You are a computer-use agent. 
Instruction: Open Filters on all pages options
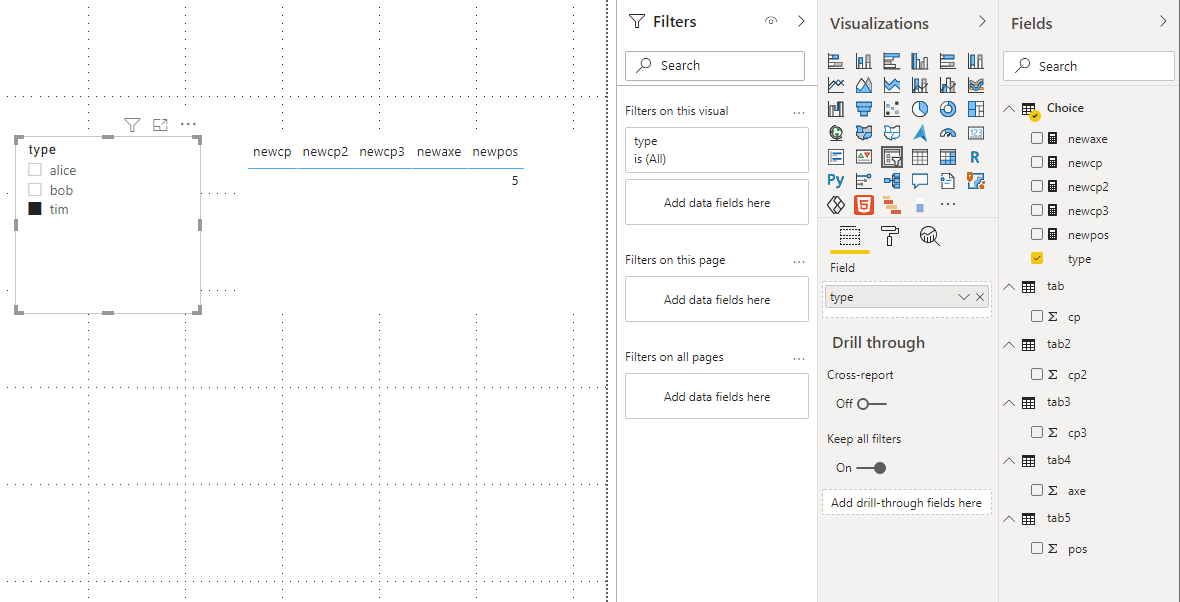pos(799,358)
